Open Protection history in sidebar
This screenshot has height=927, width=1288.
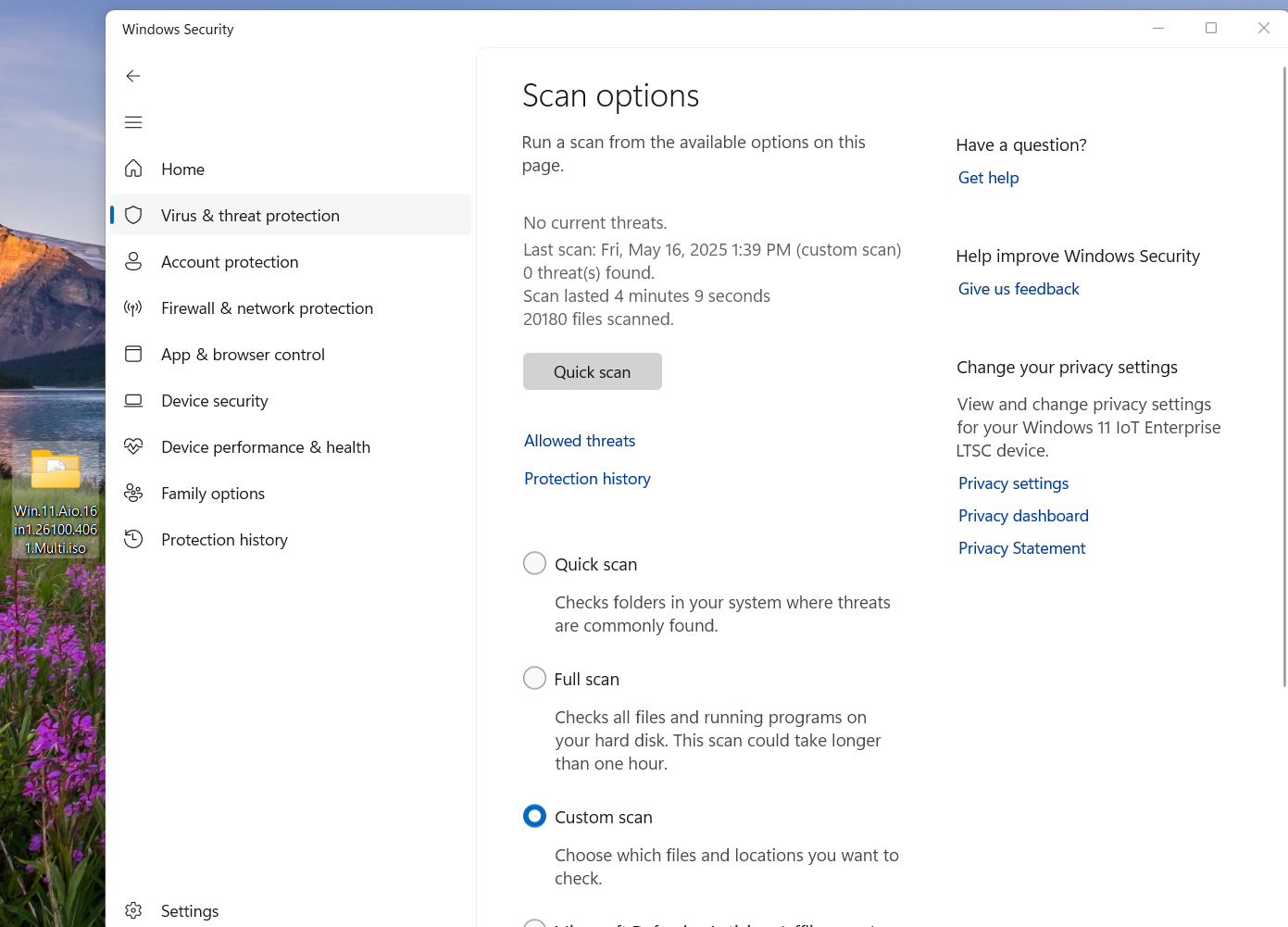pyautogui.click(x=291, y=539)
